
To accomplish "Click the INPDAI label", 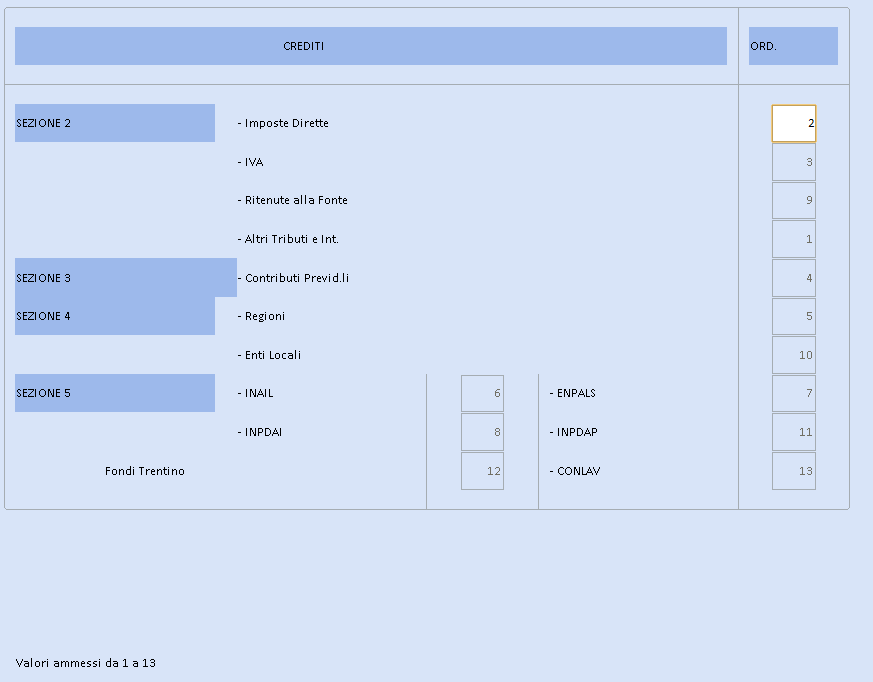I will (x=259, y=432).
